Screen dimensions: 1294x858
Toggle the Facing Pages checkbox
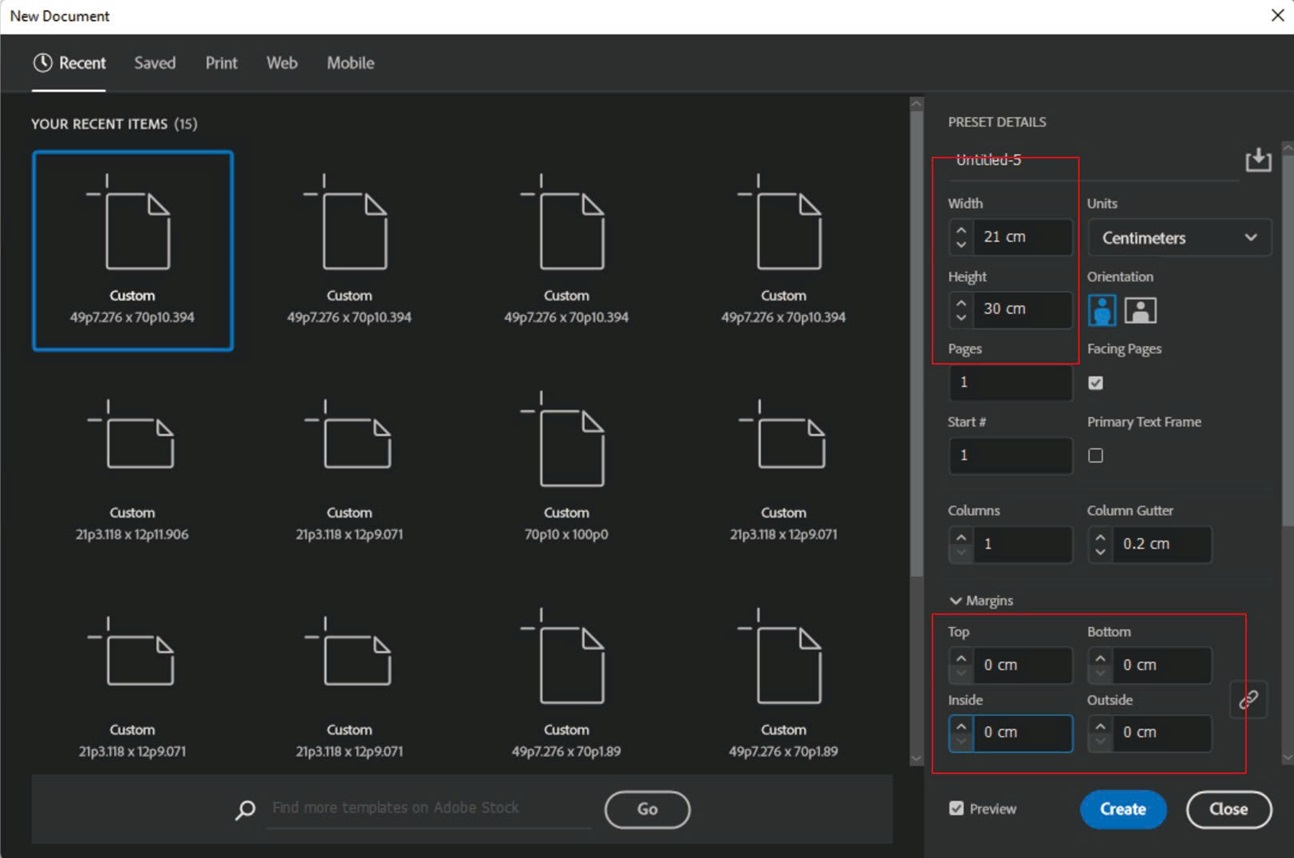pyautogui.click(x=1096, y=383)
